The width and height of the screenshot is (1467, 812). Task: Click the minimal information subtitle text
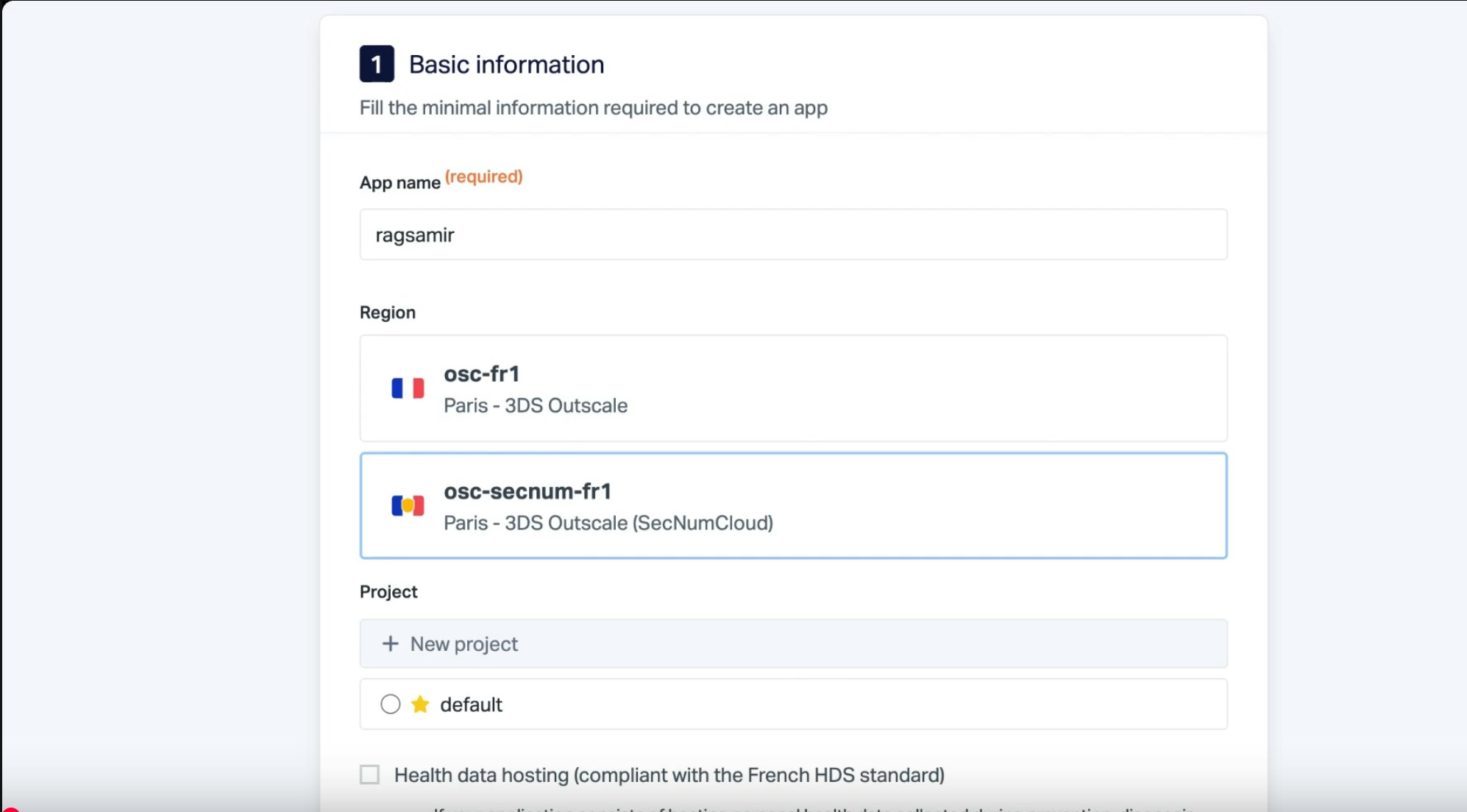(x=593, y=107)
